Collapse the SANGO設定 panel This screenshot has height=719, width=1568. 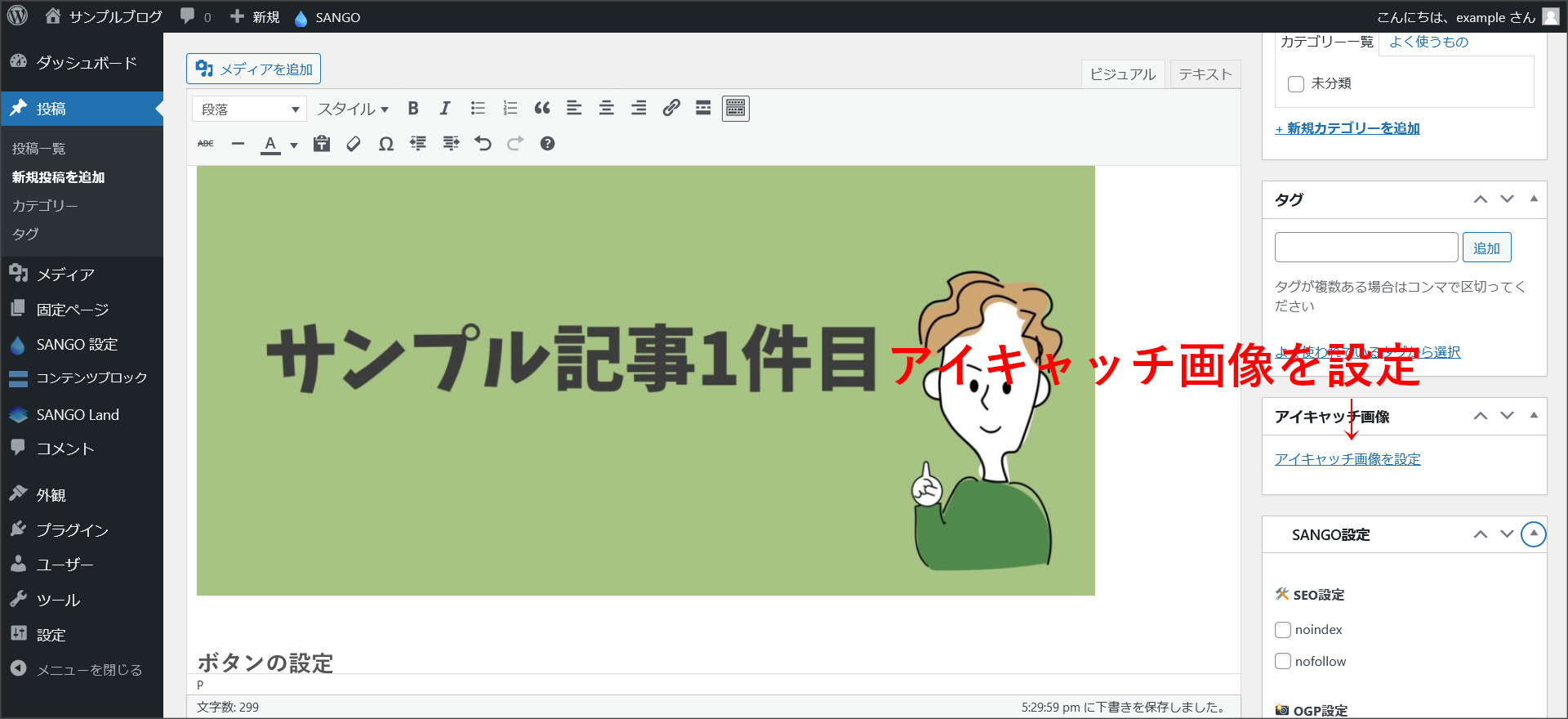point(1534,534)
